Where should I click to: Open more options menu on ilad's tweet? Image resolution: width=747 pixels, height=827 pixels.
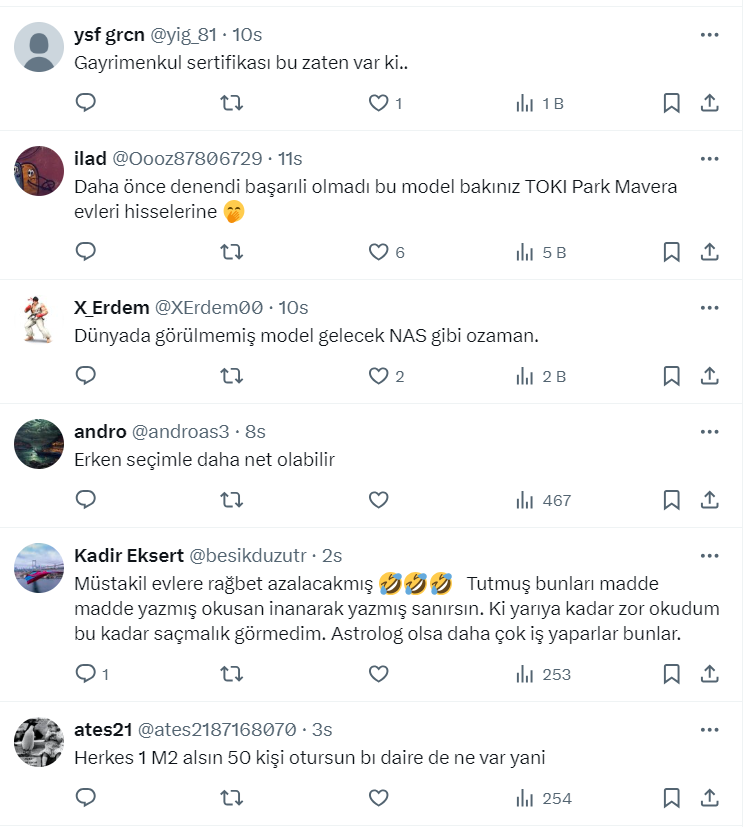point(709,159)
